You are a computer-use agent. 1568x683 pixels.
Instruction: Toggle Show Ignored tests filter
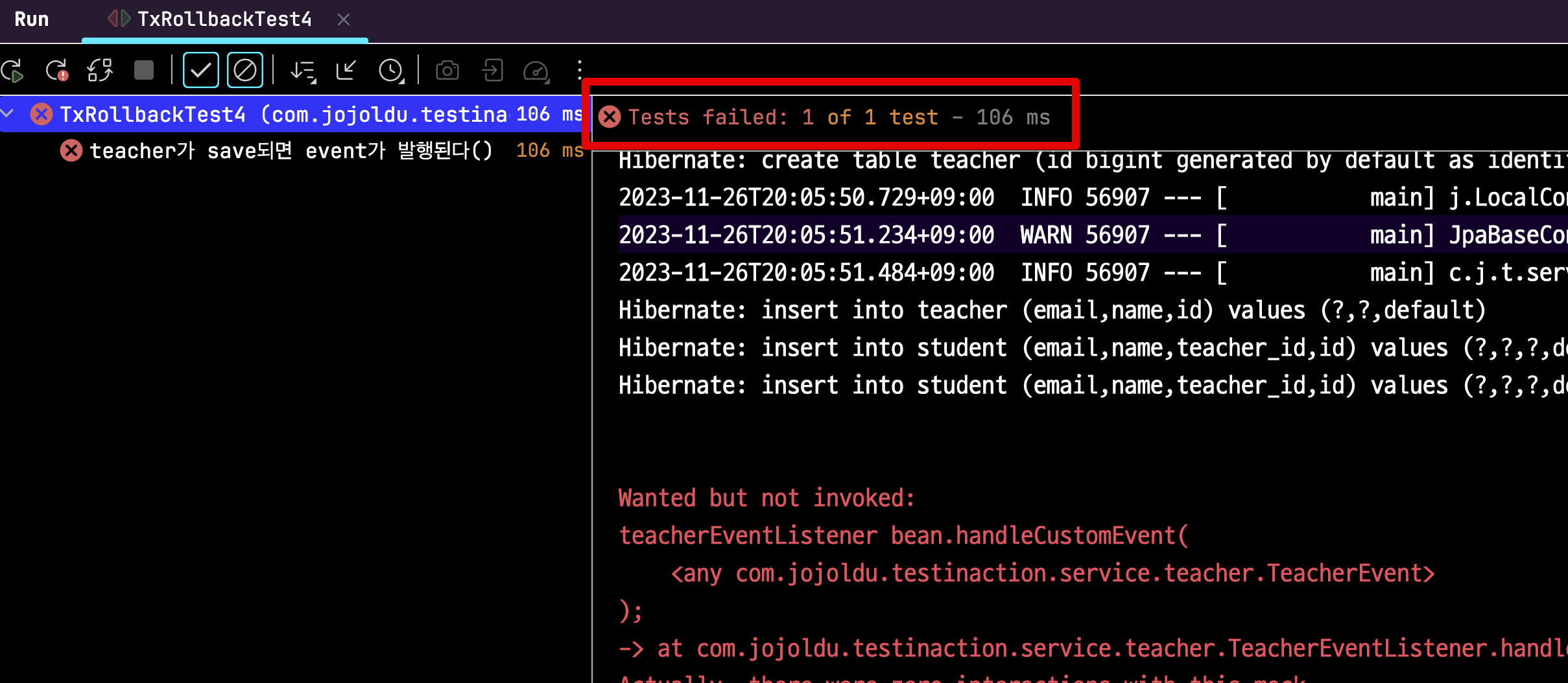coord(245,70)
